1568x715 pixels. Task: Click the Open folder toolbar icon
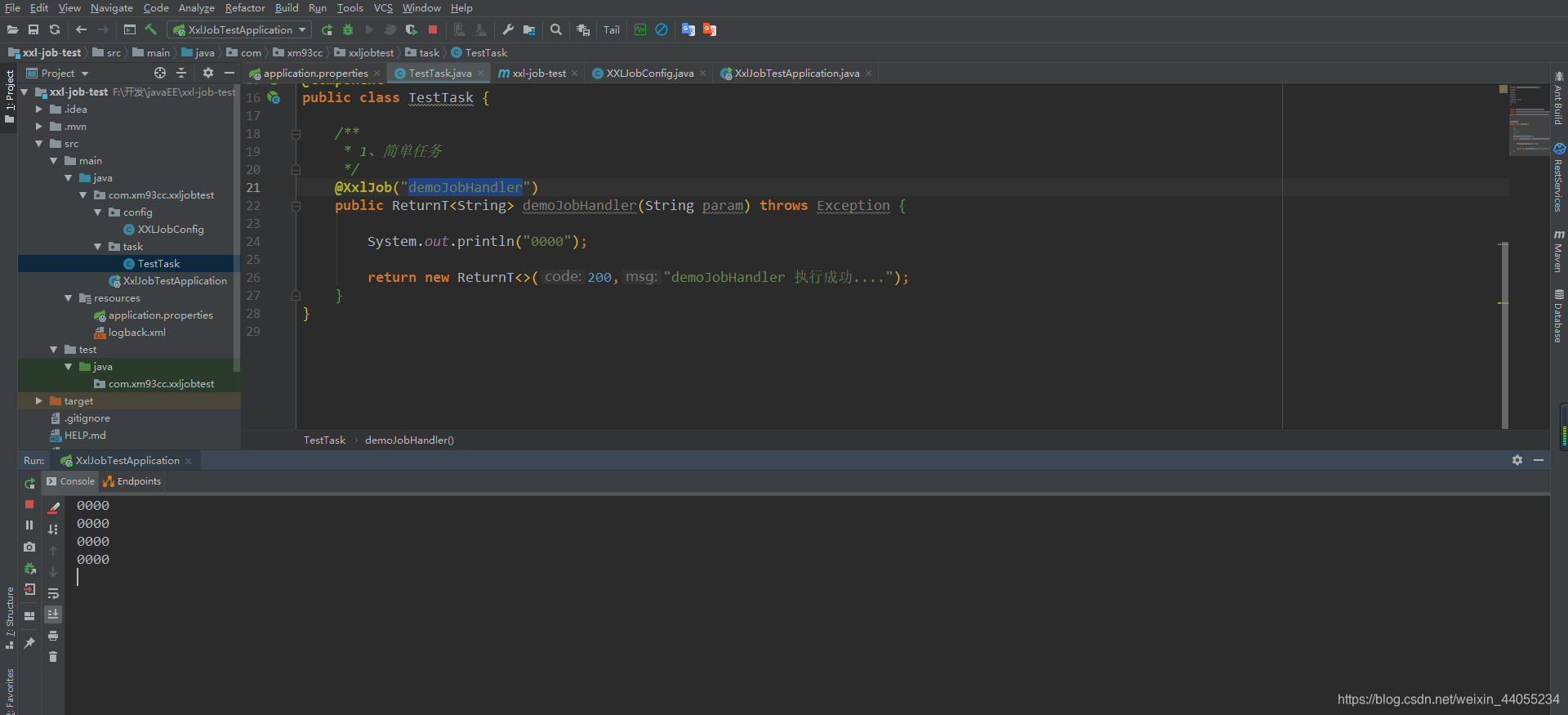click(12, 29)
